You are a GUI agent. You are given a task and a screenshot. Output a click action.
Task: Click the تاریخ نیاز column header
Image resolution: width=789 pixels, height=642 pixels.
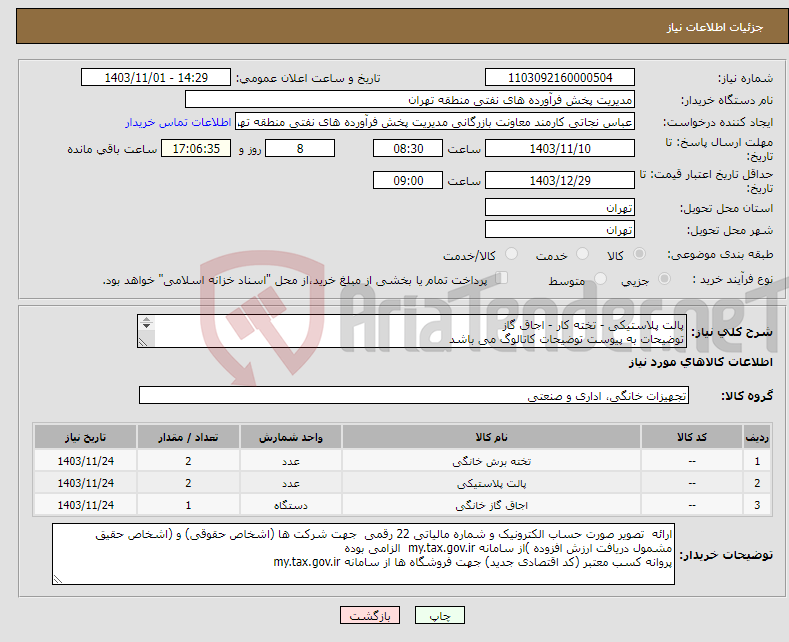85,437
